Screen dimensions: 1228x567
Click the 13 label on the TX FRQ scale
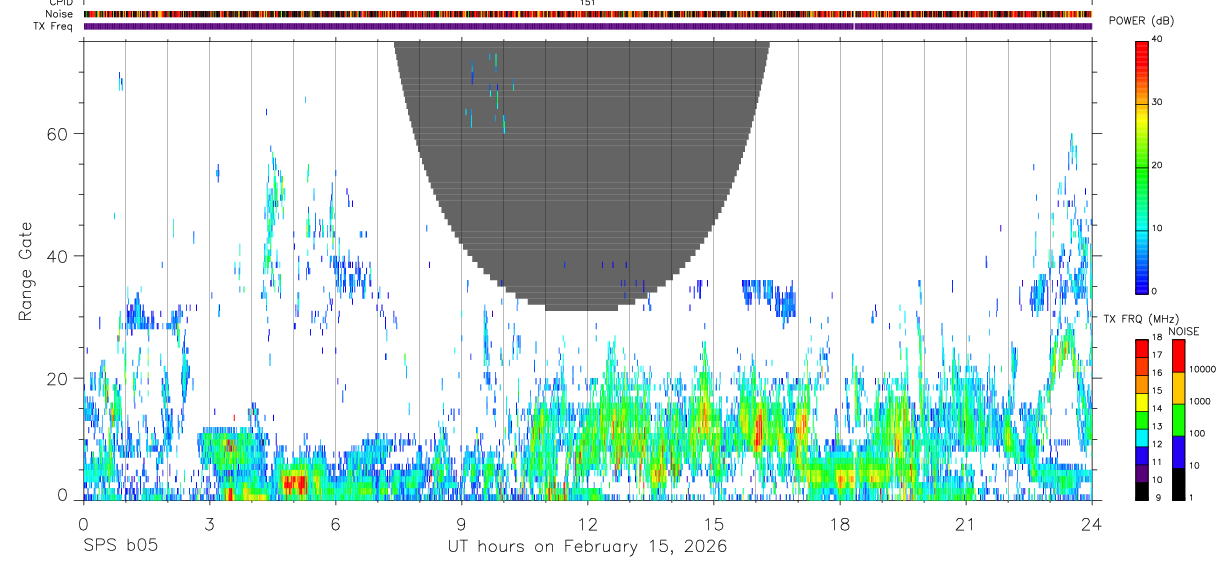click(1157, 426)
